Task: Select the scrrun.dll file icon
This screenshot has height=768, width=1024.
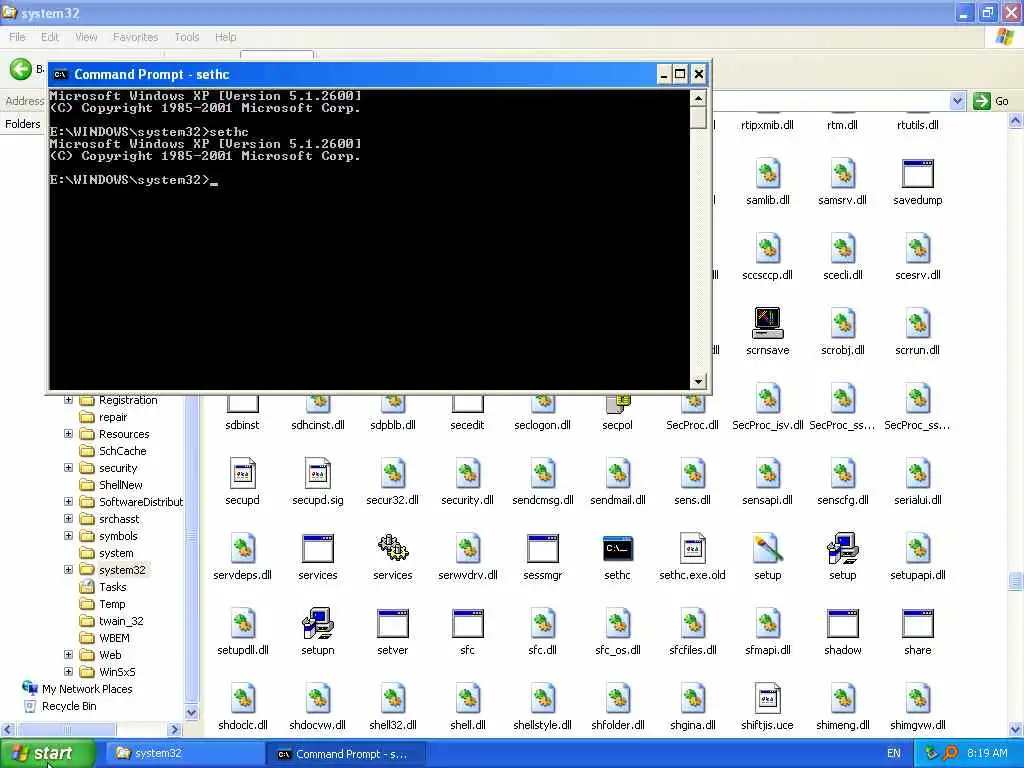Action: click(x=918, y=324)
